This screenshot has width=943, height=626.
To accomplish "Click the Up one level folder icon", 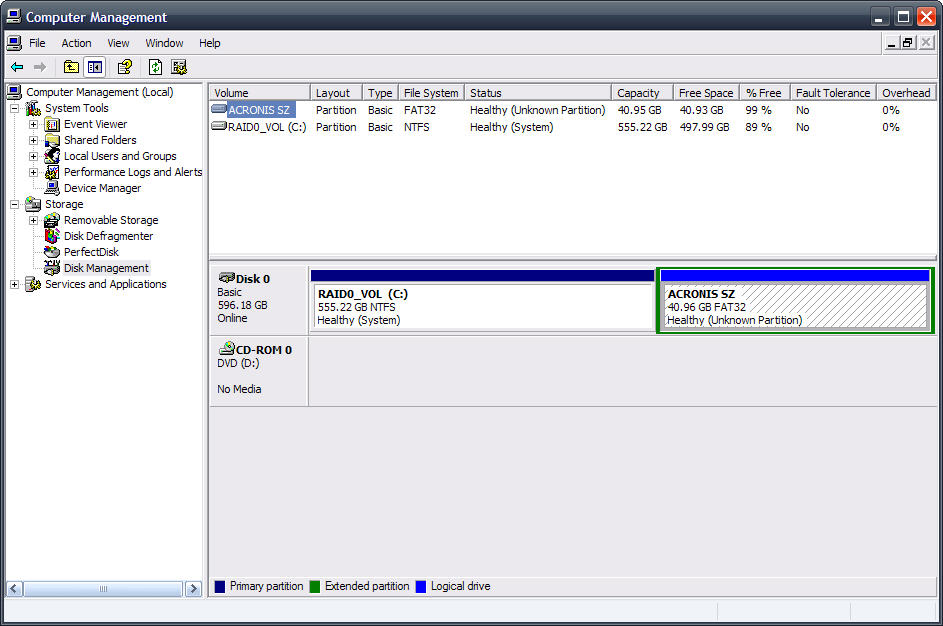I will pos(71,67).
